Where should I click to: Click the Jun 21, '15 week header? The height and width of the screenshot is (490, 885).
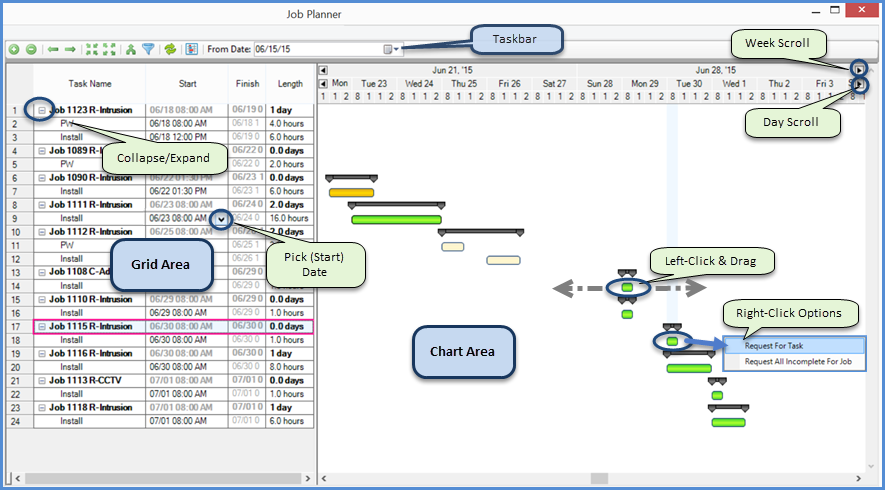pyautogui.click(x=452, y=71)
